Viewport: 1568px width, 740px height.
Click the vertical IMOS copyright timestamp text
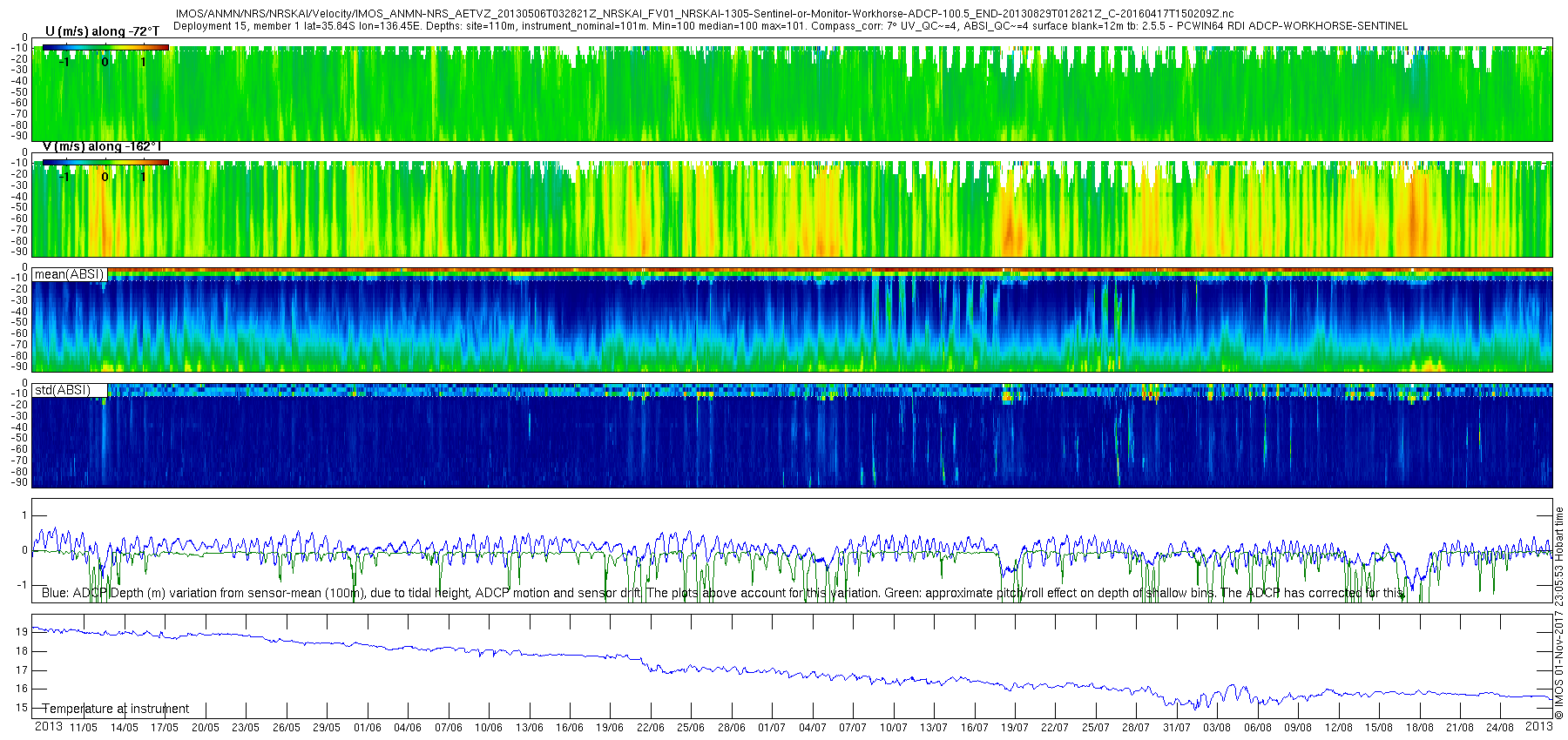(x=1559, y=613)
